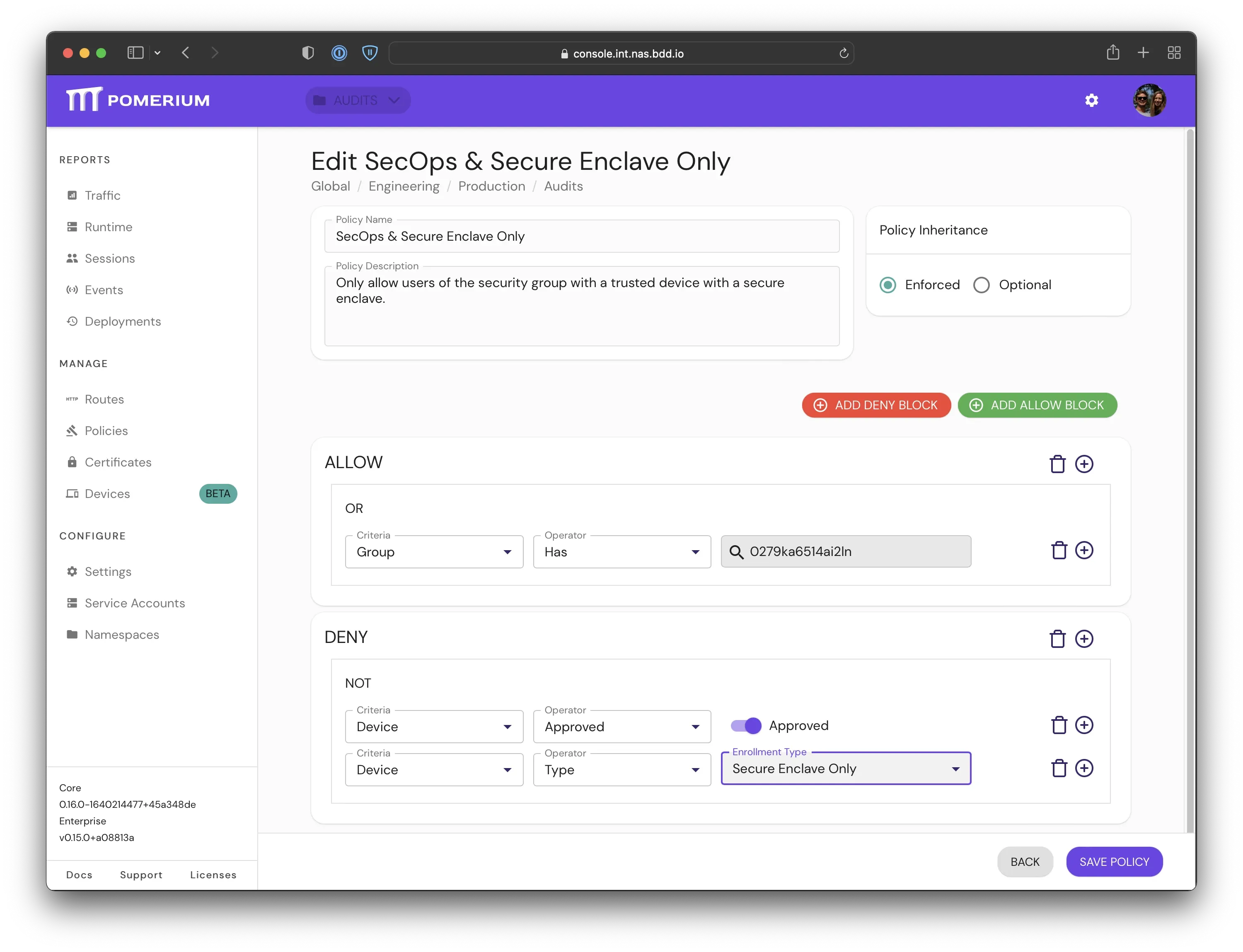1243x952 pixels.
Task: Add row after Device Approved row
Action: 1084,725
